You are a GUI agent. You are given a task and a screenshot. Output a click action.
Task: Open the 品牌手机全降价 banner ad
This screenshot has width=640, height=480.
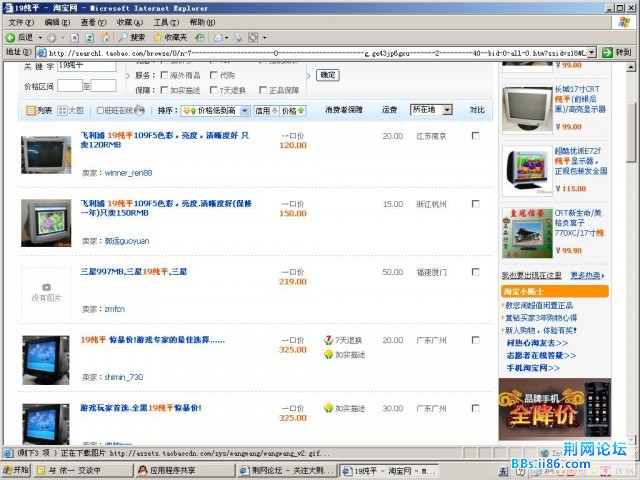[x=555, y=409]
